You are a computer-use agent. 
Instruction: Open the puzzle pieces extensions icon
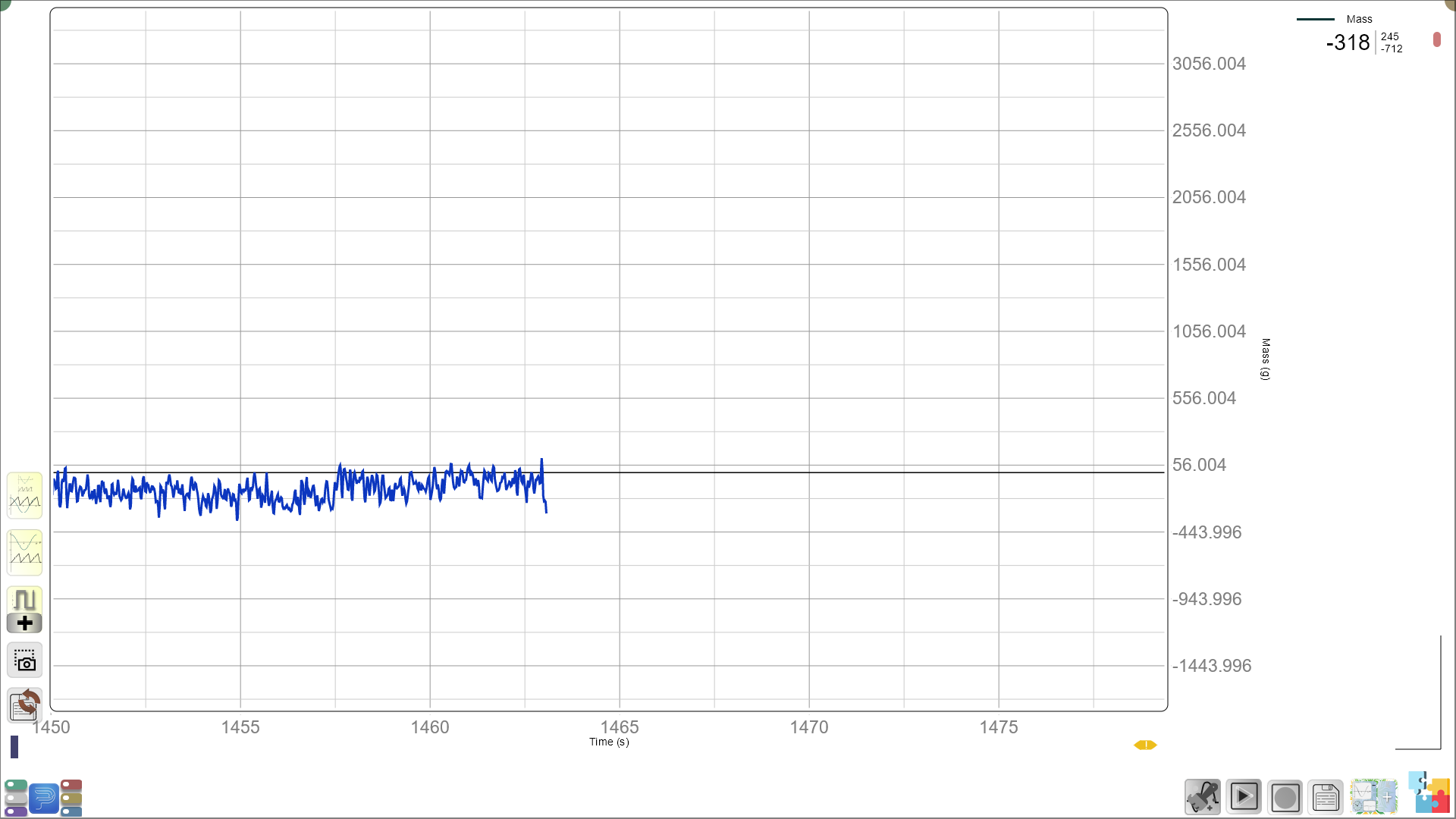(1429, 793)
